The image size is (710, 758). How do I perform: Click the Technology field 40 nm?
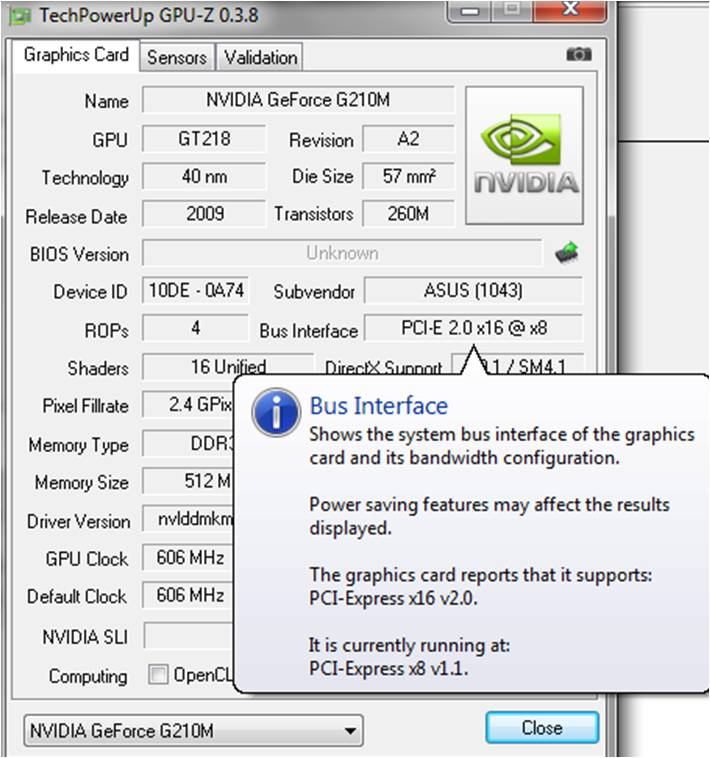click(204, 176)
